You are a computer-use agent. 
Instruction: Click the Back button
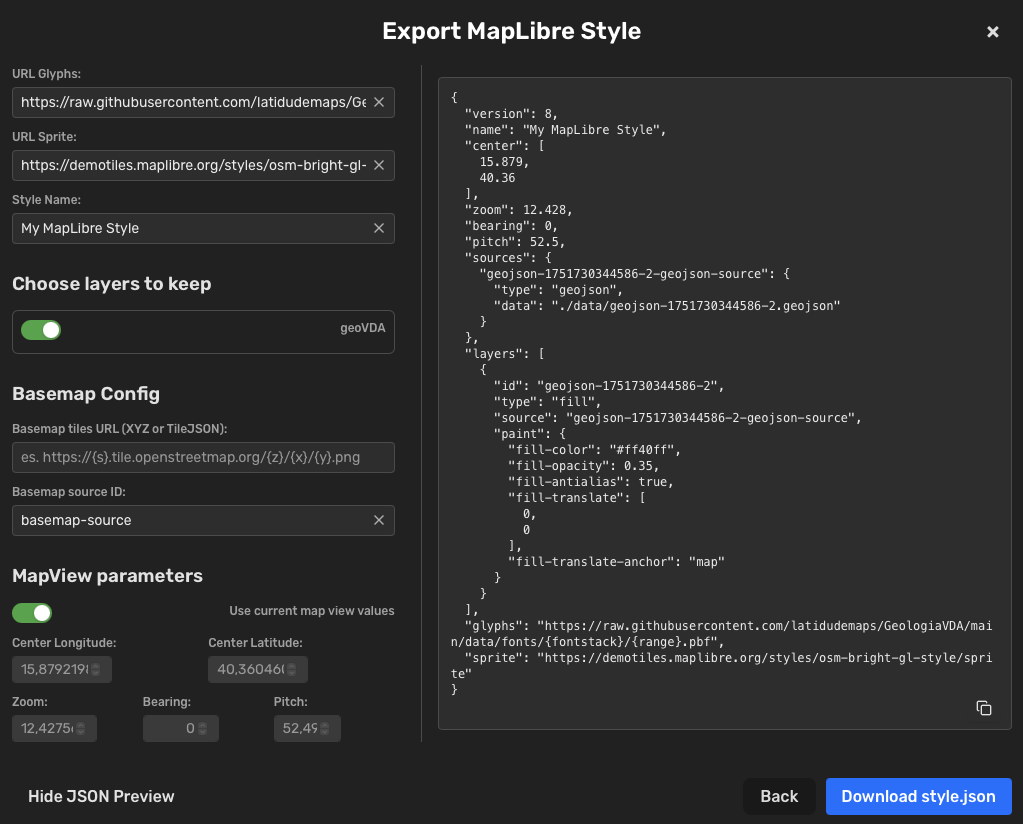click(x=779, y=796)
